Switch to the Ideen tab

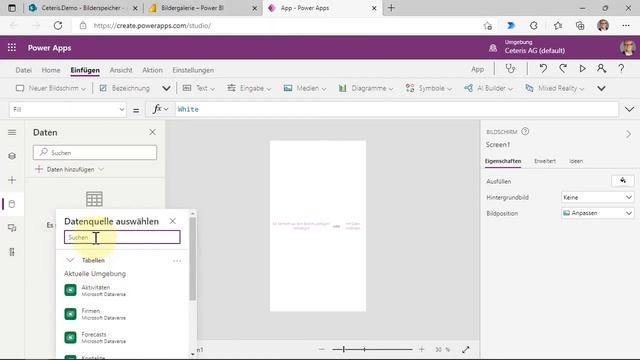[x=576, y=161]
